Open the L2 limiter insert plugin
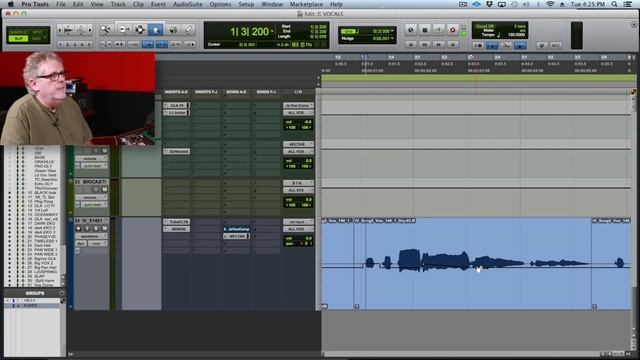This screenshot has height=360, width=640. point(177,112)
